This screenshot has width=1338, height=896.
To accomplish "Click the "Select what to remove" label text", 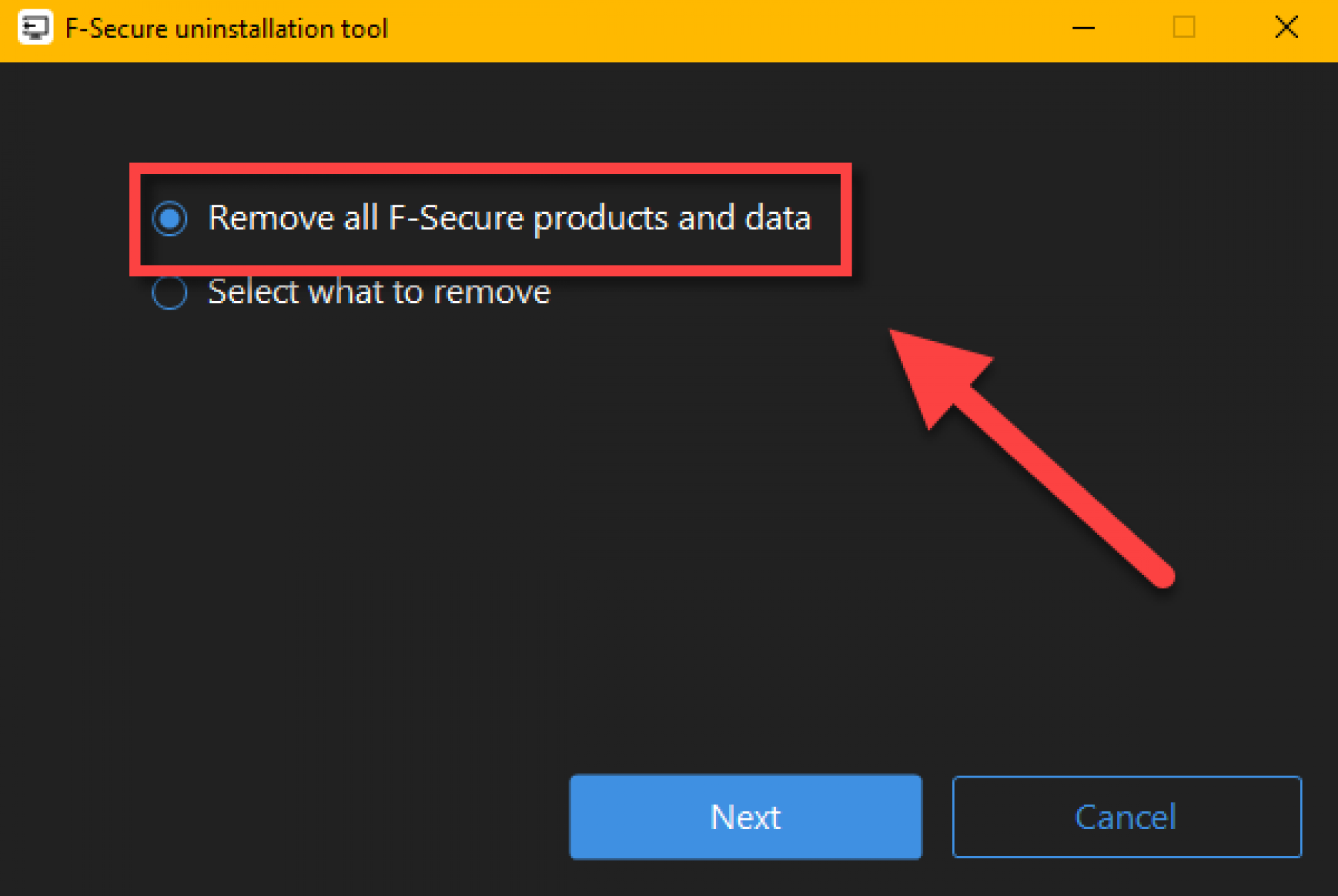I will tap(379, 292).
